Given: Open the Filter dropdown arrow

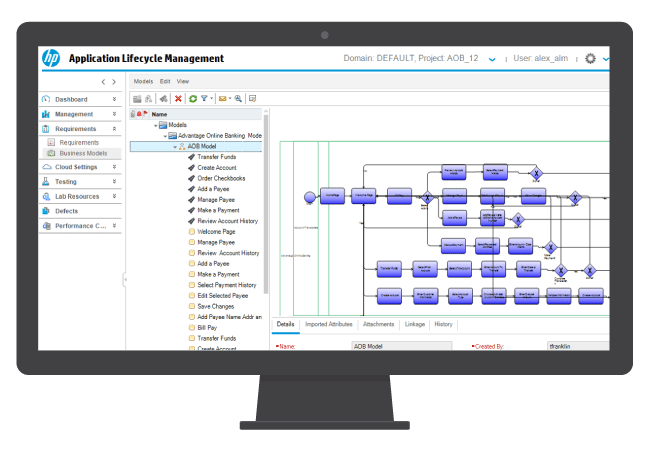Looking at the screenshot, I should tap(211, 98).
